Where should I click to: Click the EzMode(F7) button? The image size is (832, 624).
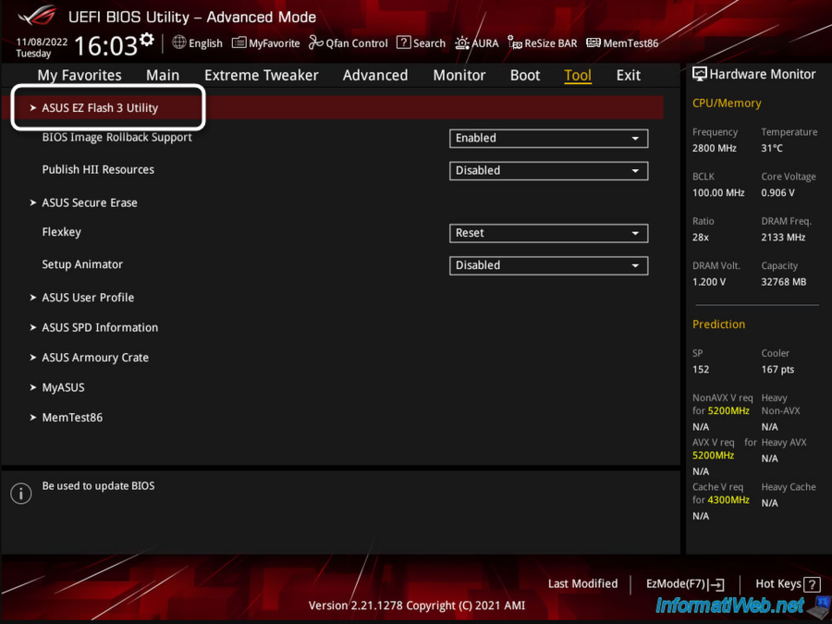coord(685,583)
